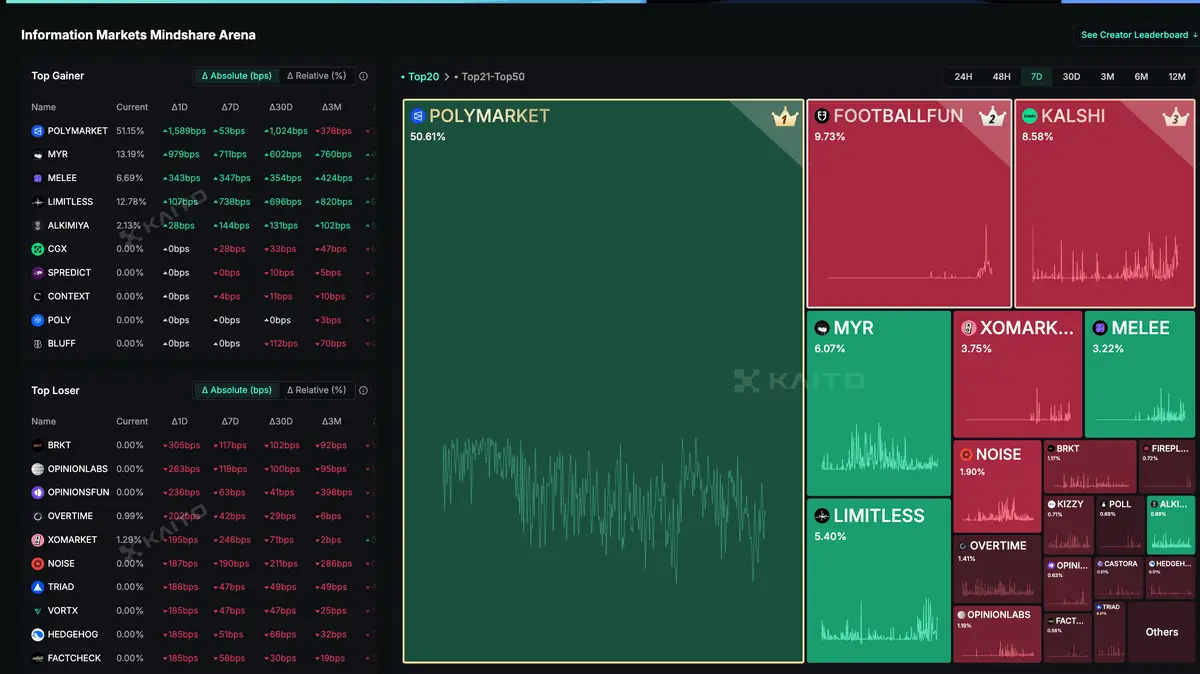The image size is (1200, 674).
Task: Open the NOISE treemap tile
Action: click(x=998, y=486)
